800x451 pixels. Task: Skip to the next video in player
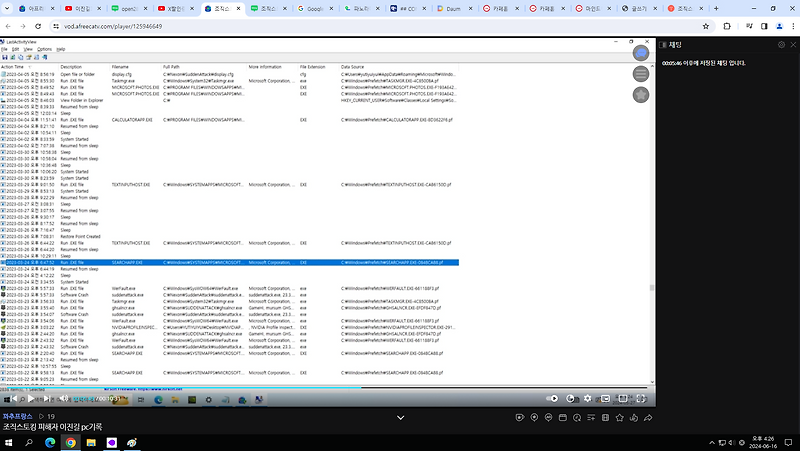click(x=47, y=398)
